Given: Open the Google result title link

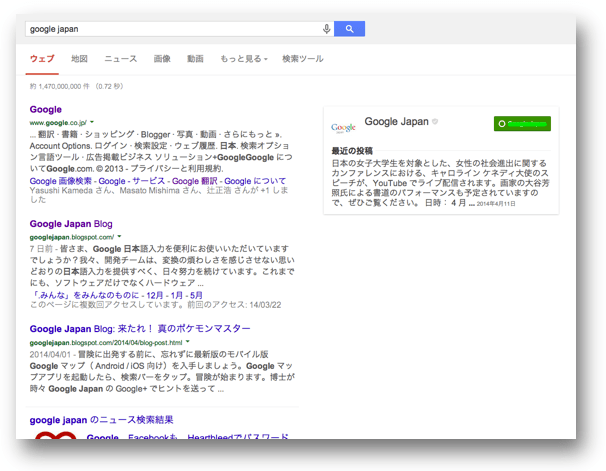Looking at the screenshot, I should pos(46,109).
